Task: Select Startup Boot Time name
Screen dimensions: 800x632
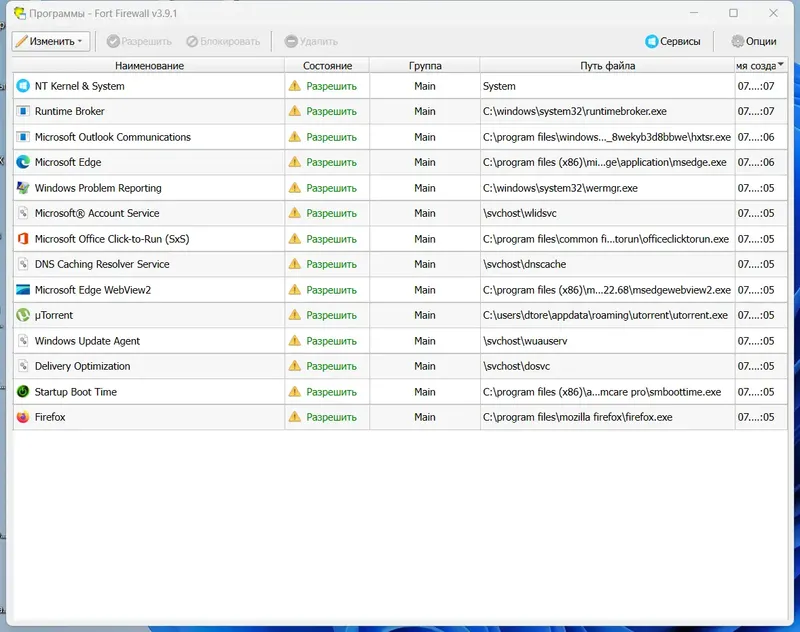Action: (76, 392)
